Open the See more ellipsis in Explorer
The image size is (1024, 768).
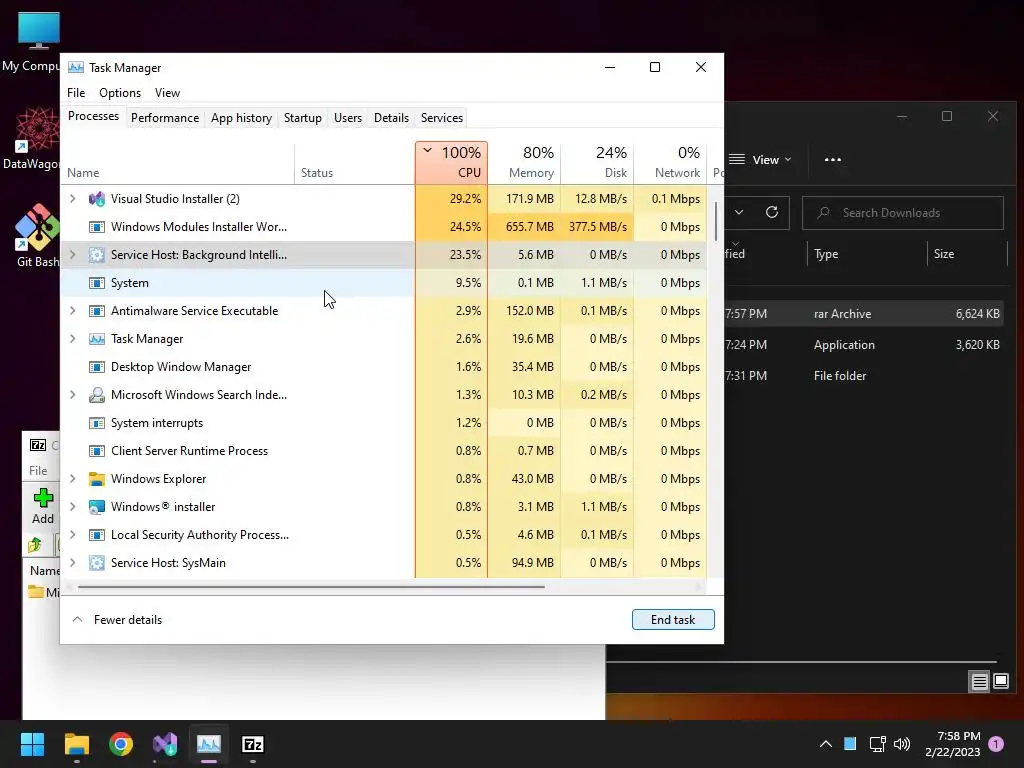pyautogui.click(x=833, y=159)
